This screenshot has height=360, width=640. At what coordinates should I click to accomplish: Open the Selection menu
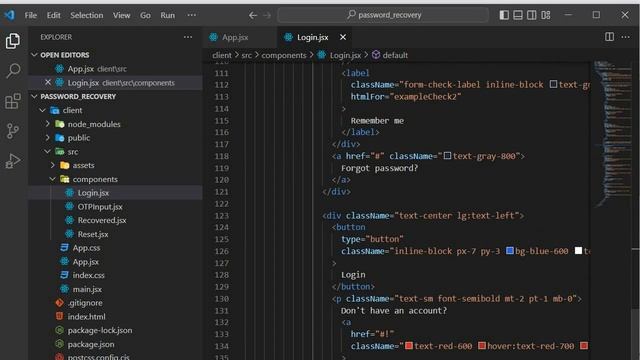87,15
